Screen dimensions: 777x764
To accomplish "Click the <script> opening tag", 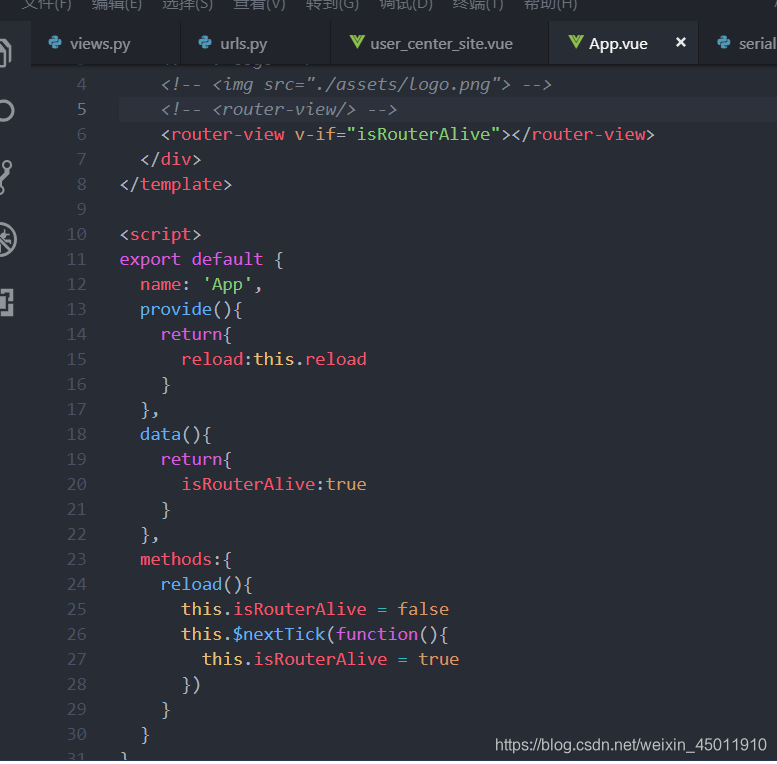I will pyautogui.click(x=160, y=234).
